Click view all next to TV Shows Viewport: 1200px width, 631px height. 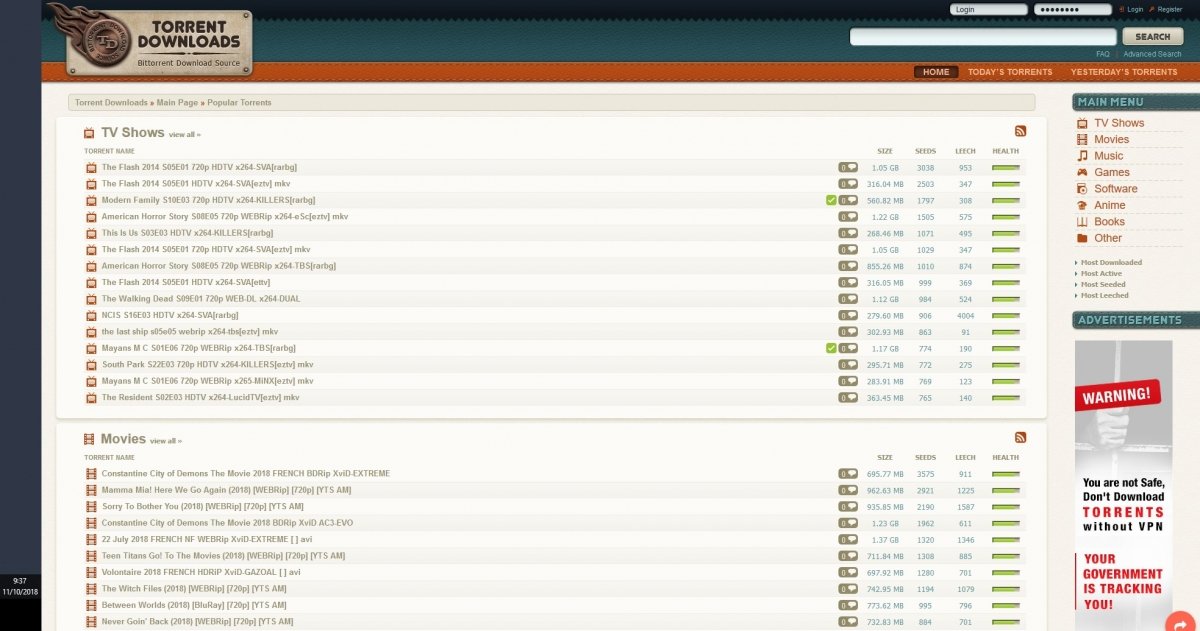coord(184,134)
